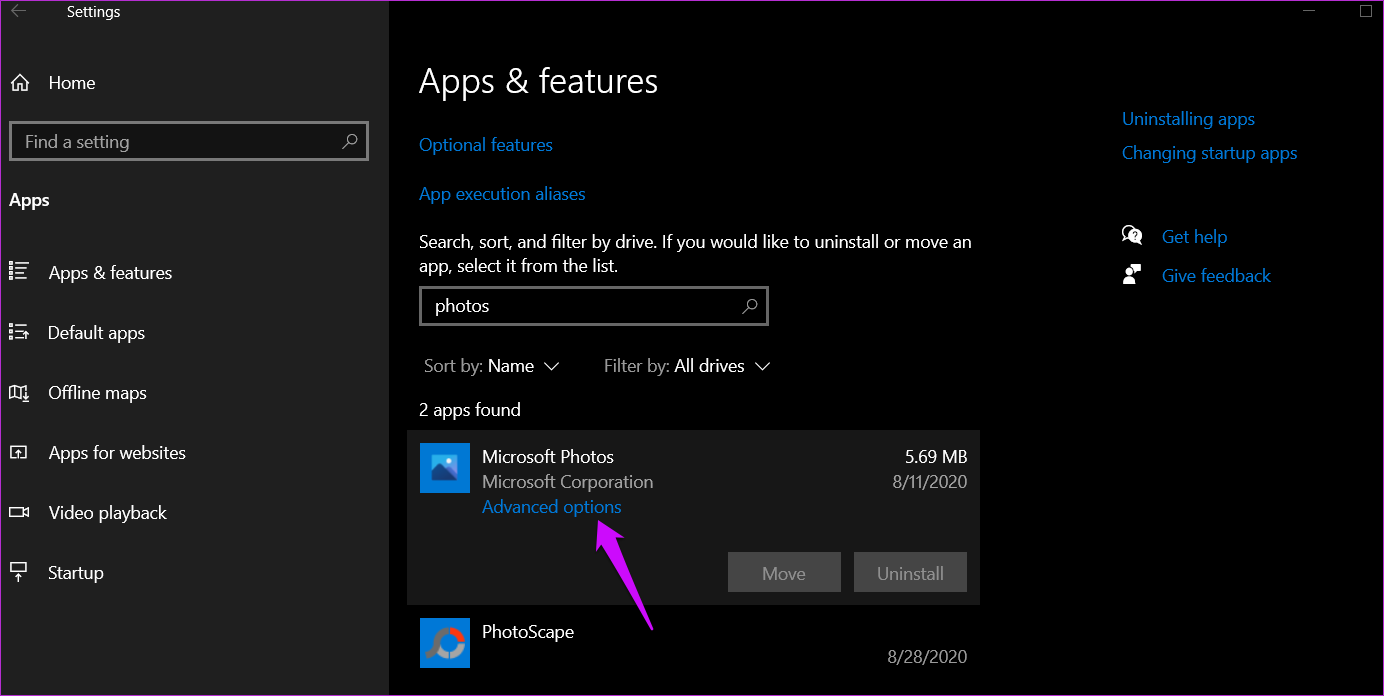Open the Uninstalling apps help link

click(x=1188, y=119)
